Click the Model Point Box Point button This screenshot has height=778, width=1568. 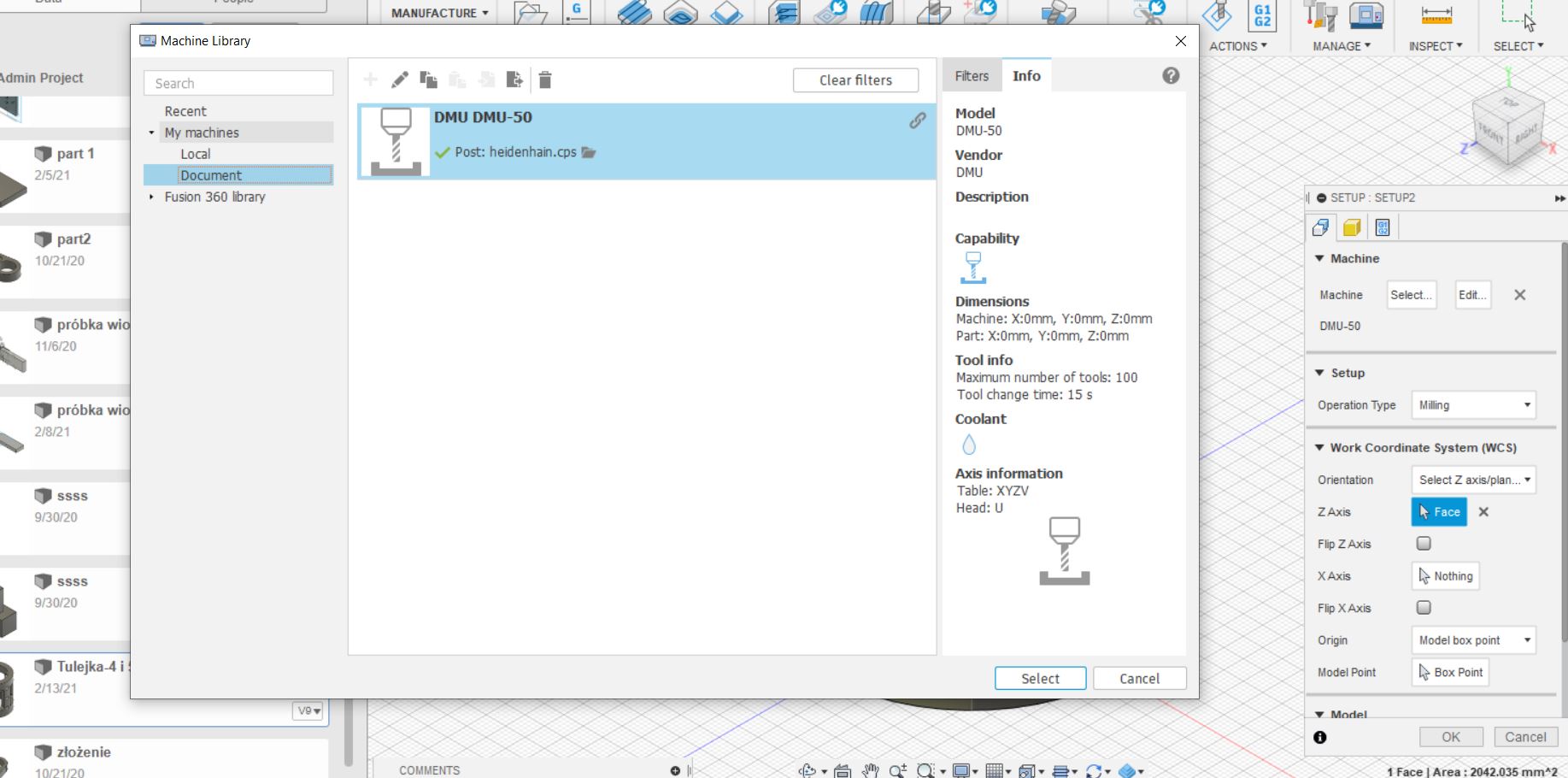tap(1450, 672)
